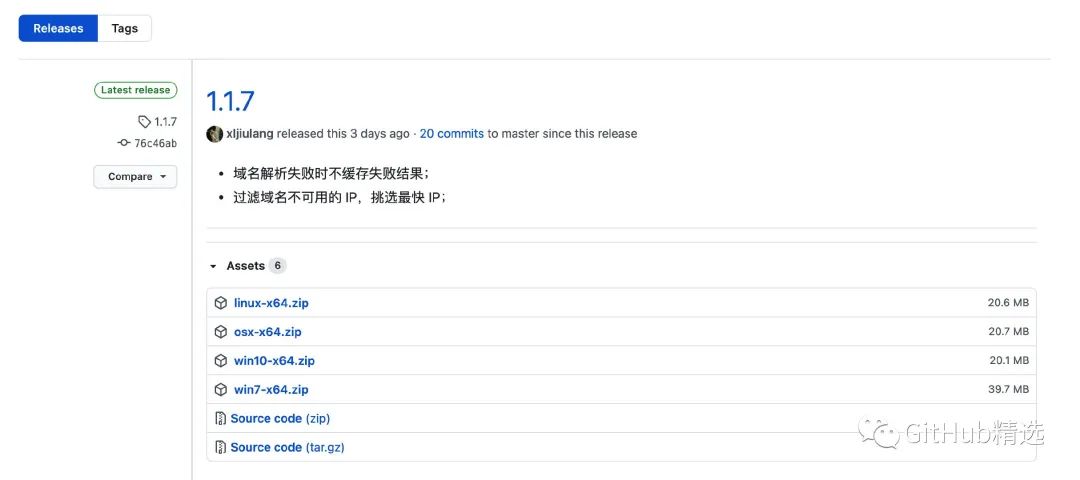The width and height of the screenshot is (1080, 480).
Task: Click the package icon beside osx-x64.zip
Action: click(x=220, y=332)
